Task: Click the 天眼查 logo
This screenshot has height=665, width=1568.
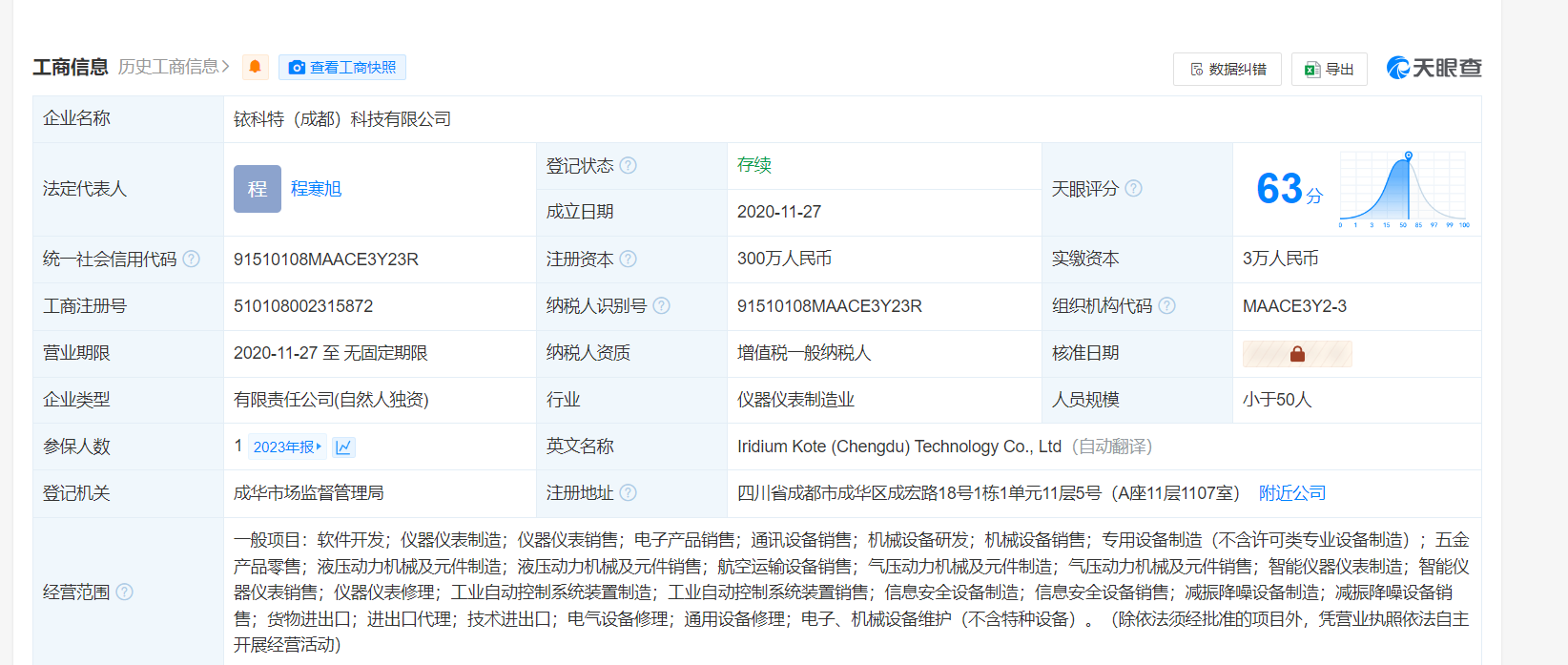Action: (x=1434, y=68)
